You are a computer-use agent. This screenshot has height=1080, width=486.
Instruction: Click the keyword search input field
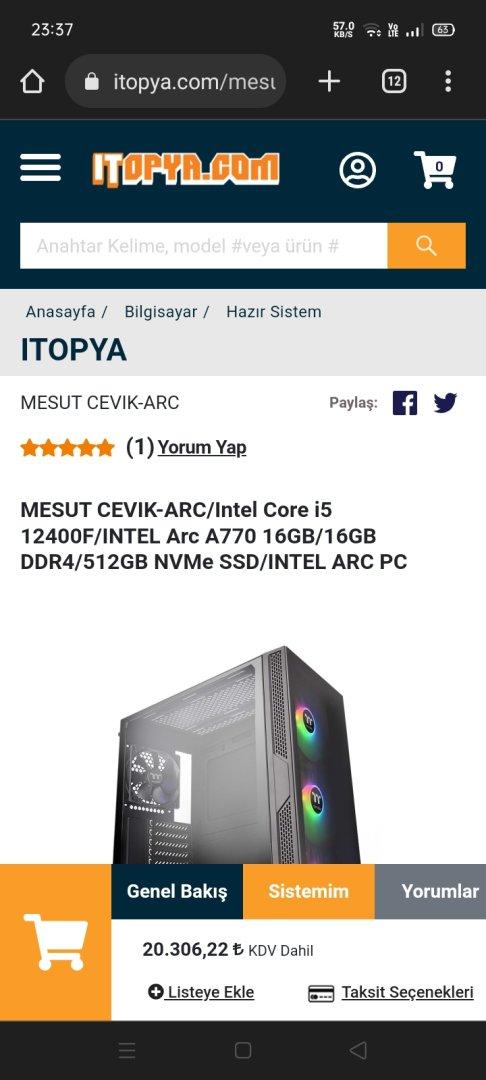coord(204,246)
